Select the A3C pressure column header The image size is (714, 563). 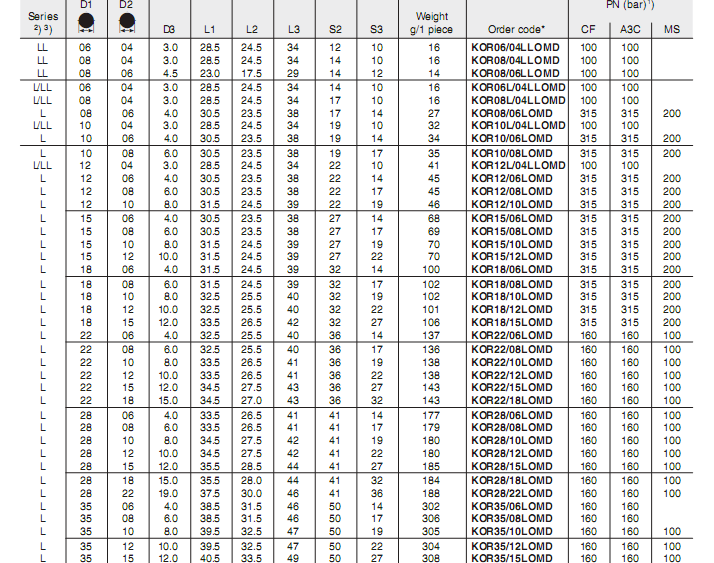coord(630,29)
